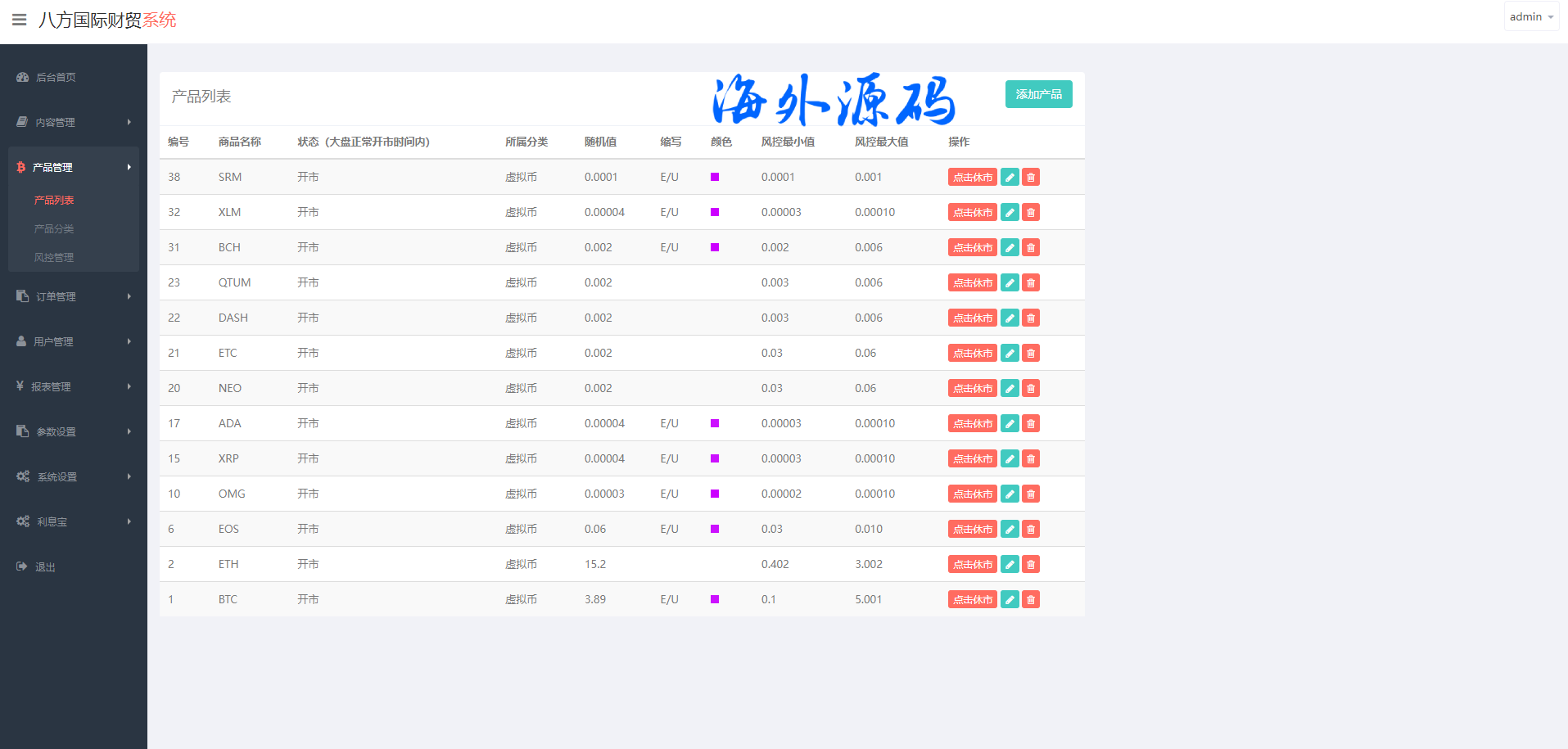Open 风控管理 submenu item
Viewport: 1568px width, 749px height.
(54, 258)
